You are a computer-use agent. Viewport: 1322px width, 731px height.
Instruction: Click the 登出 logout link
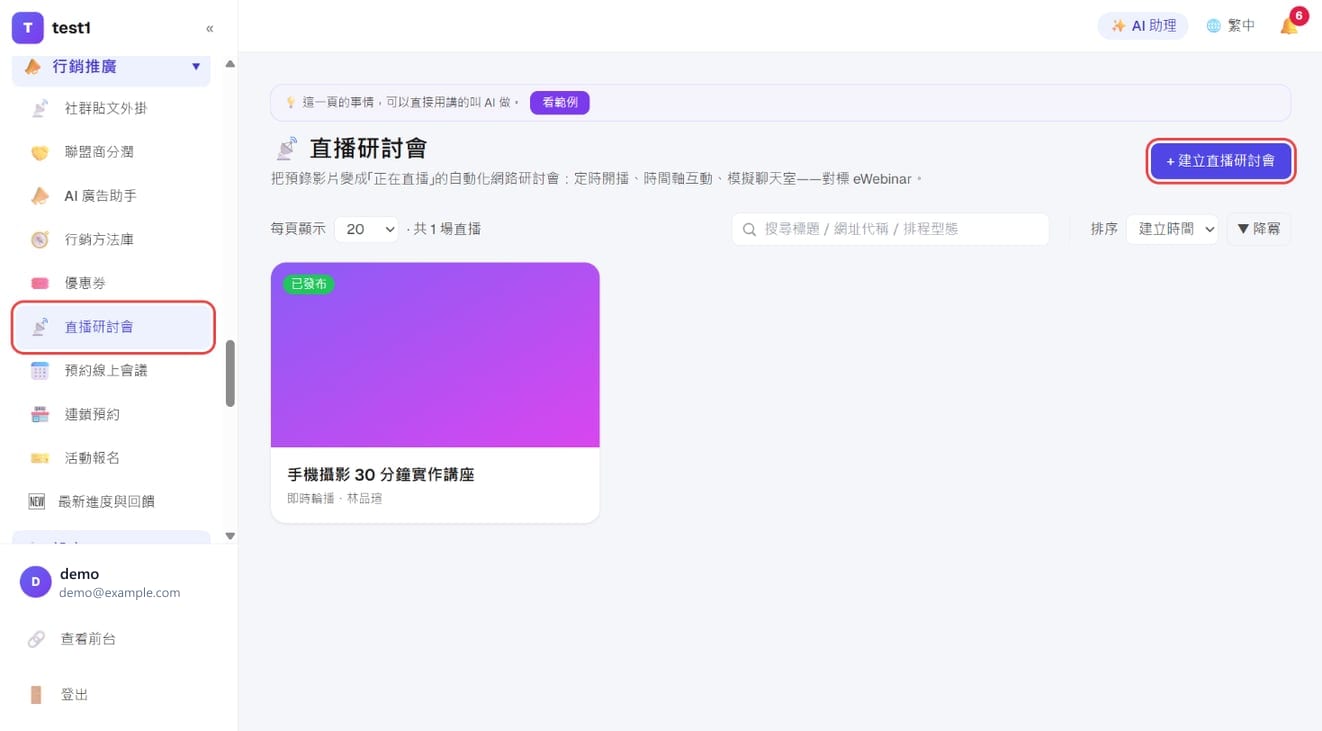(75, 695)
